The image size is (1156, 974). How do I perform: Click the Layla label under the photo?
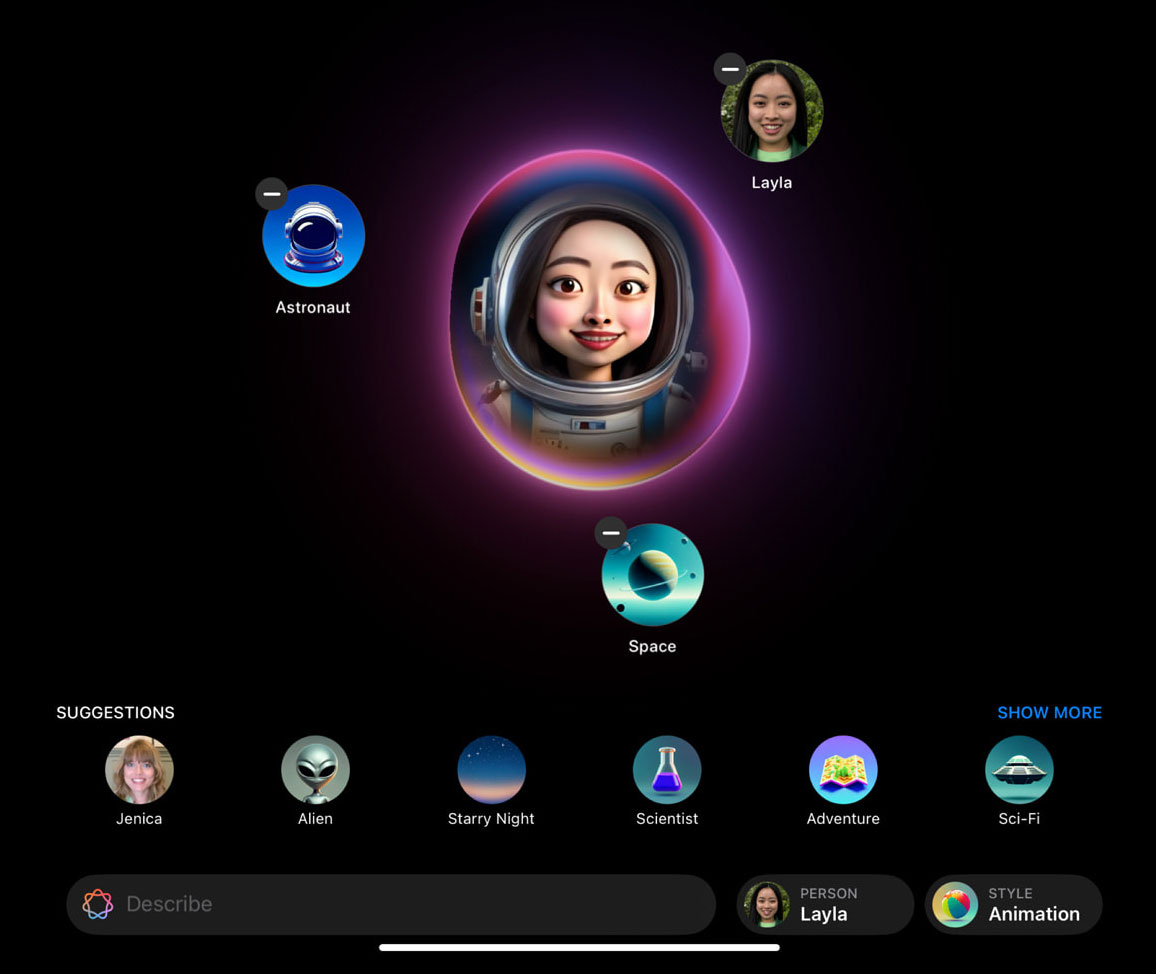pos(772,183)
